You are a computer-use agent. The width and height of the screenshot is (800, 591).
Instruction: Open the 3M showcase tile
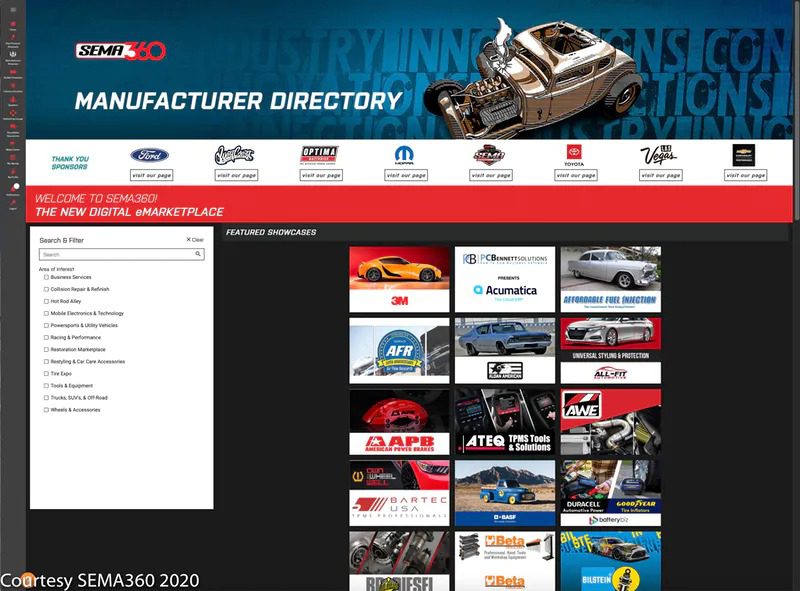[x=399, y=279]
